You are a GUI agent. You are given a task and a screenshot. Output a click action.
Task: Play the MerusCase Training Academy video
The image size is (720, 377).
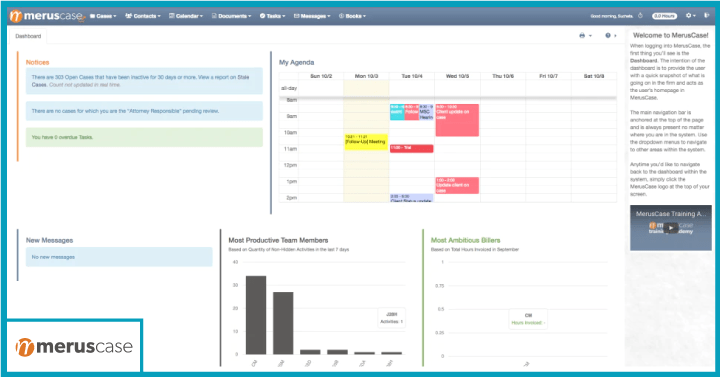670,227
